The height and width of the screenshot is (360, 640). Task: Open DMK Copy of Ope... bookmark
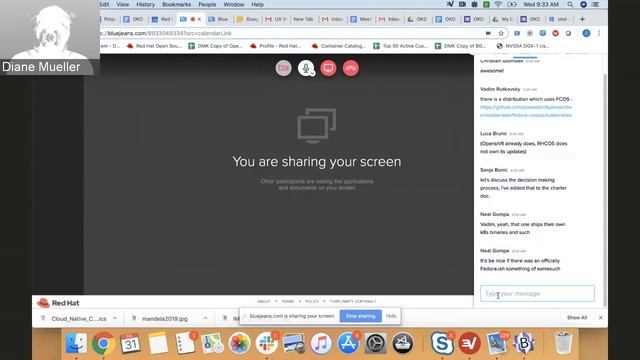pos(215,46)
